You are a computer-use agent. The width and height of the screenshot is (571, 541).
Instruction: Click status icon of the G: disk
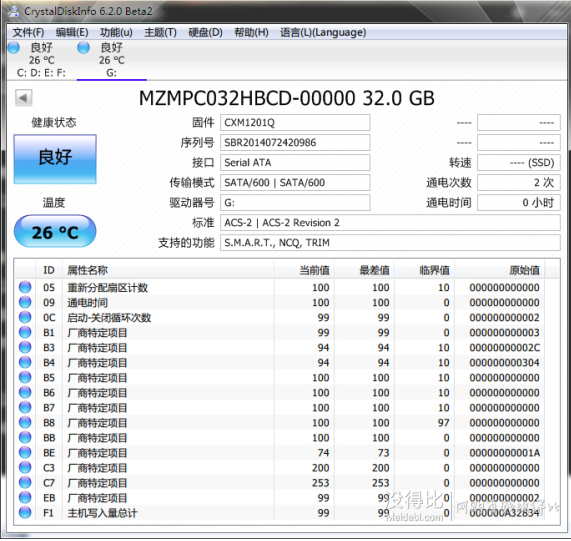[83, 48]
